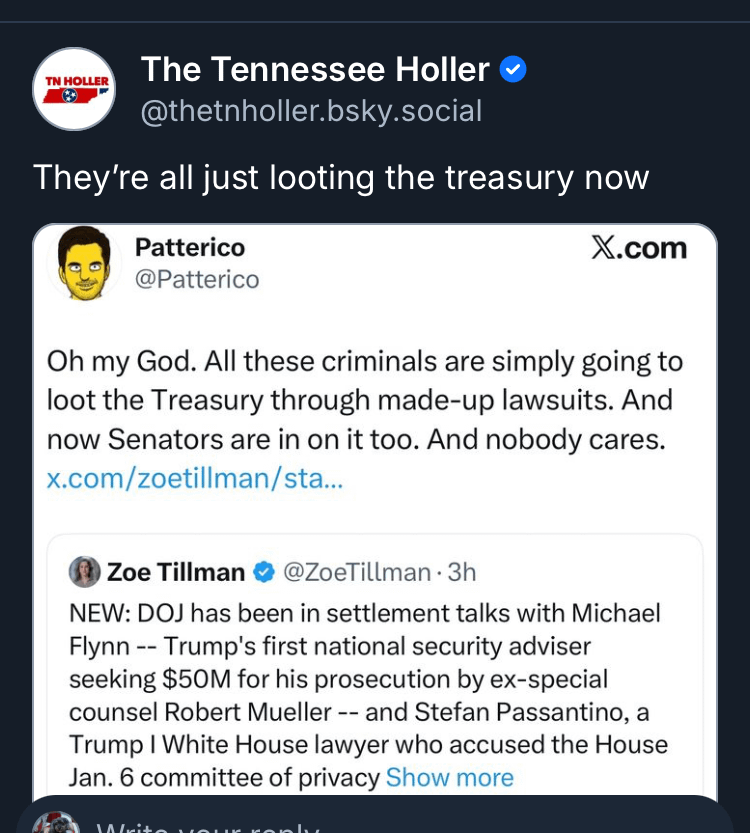Click the Patterico display name
The width and height of the screenshot is (750, 833).
point(189,247)
